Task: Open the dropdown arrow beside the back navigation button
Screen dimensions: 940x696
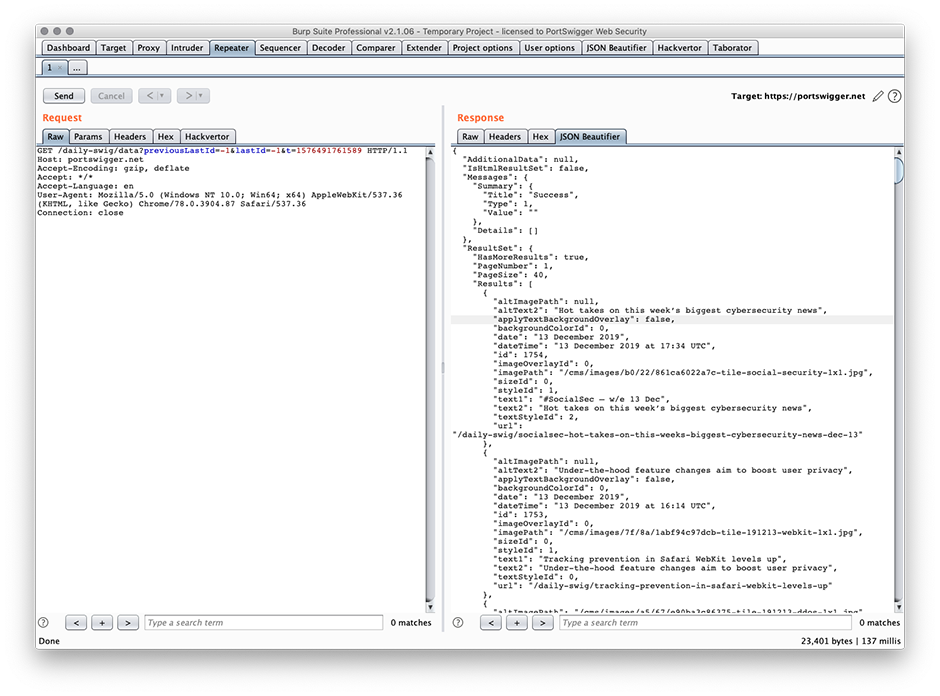Action: pos(162,96)
